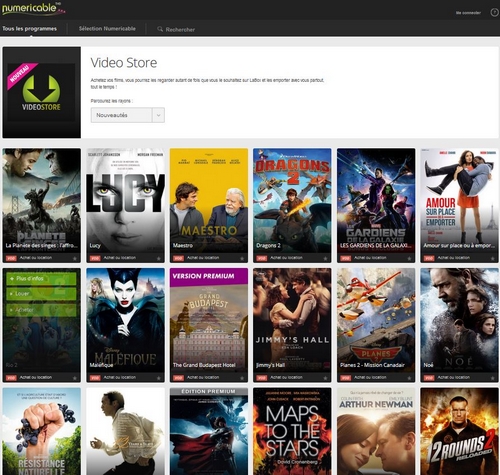Open the Maps to the Stars poster
The height and width of the screenshot is (475, 500).
(x=292, y=431)
